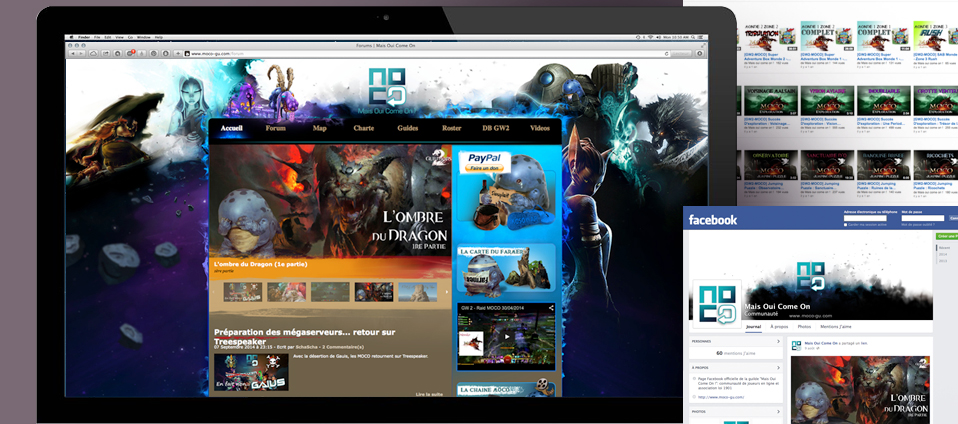Viewport: 958px width, 424px height.
Task: Click the share icon on the video widget
Action: pyautogui.click(x=550, y=308)
